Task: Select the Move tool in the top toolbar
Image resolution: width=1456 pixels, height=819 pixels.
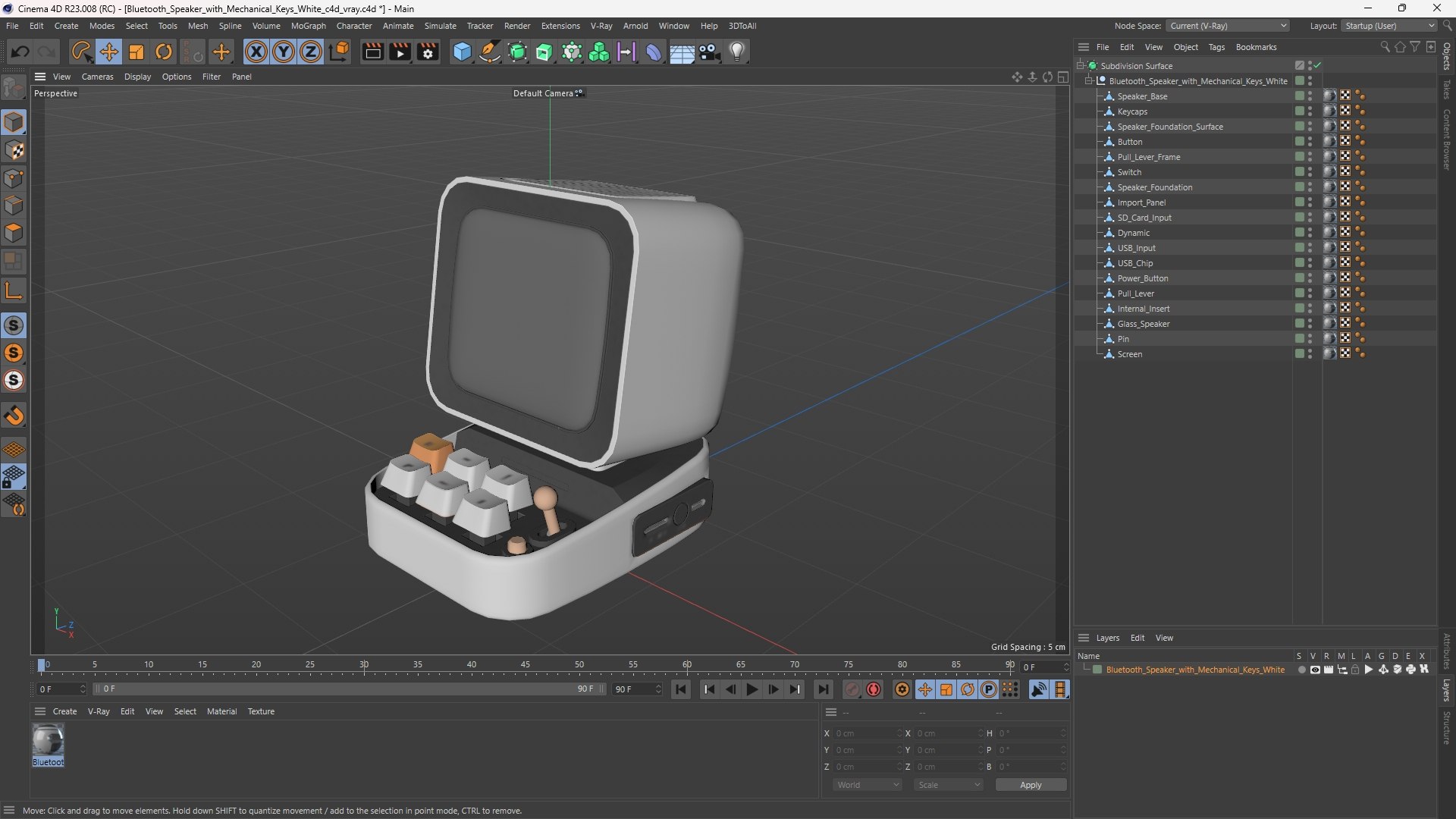Action: (108, 52)
